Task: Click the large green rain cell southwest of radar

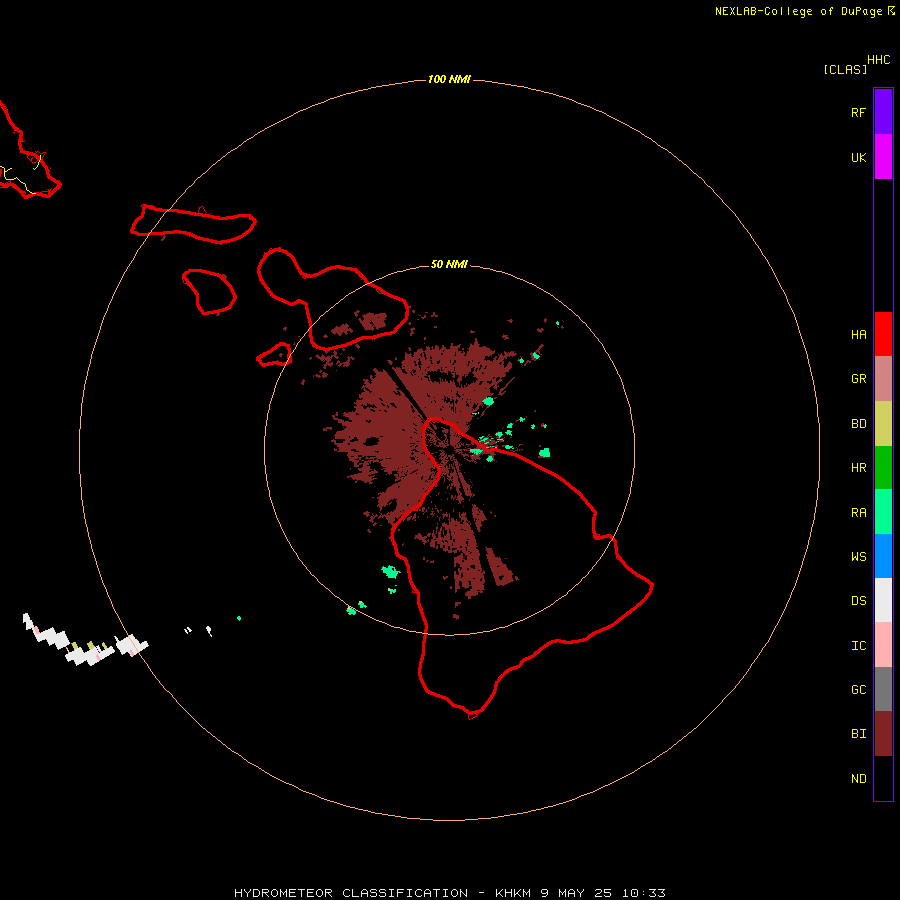Action: [x=390, y=572]
